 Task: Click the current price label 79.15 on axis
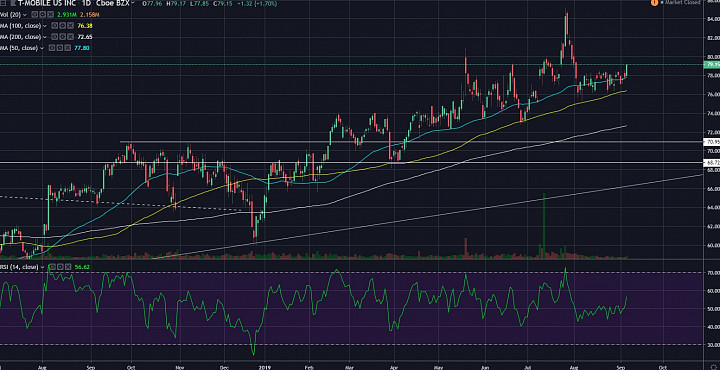point(711,65)
